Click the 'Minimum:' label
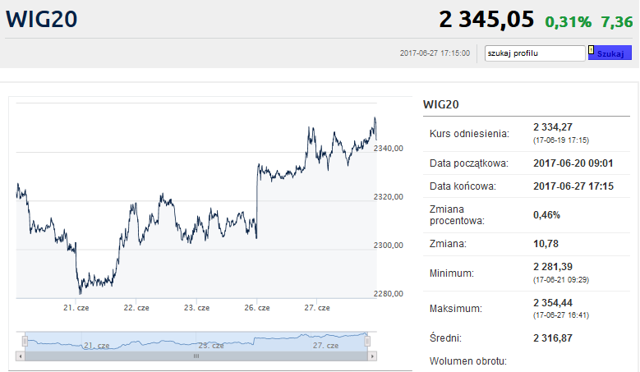The height and width of the screenshot is (372, 640). [x=451, y=273]
